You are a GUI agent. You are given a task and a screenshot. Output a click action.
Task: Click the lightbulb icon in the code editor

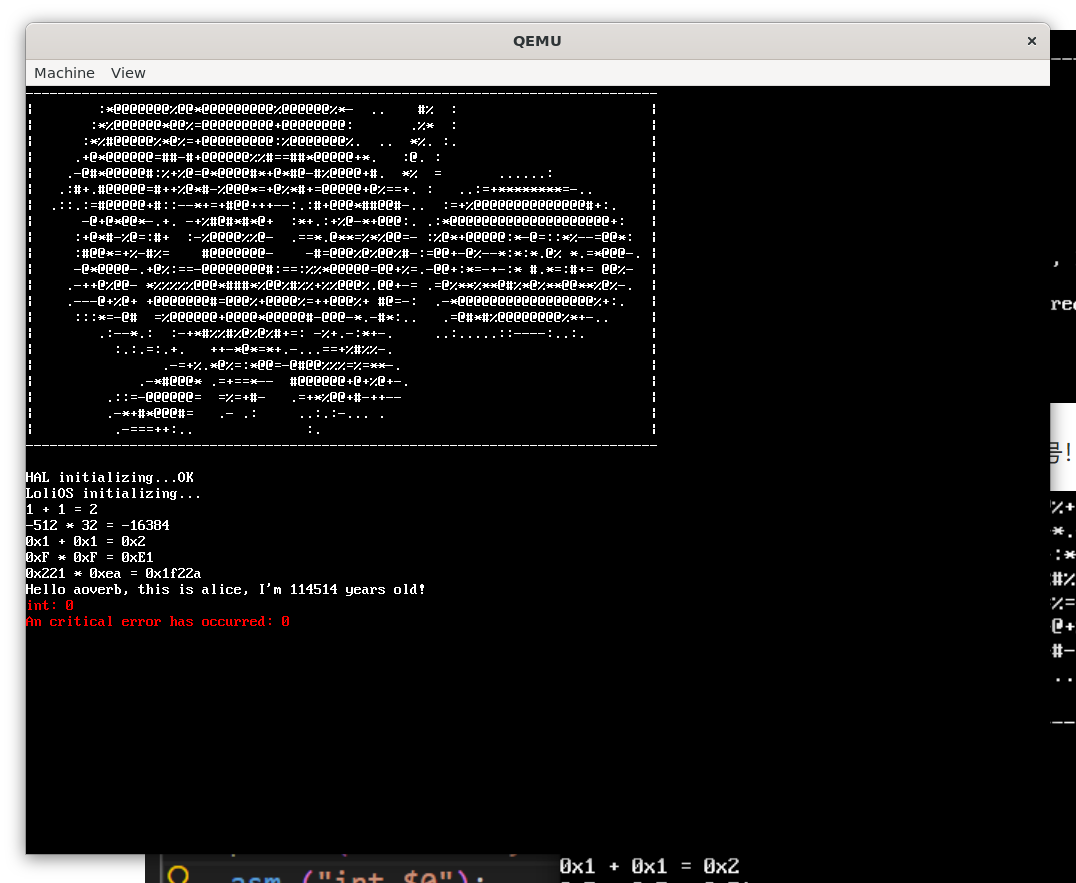[x=179, y=876]
